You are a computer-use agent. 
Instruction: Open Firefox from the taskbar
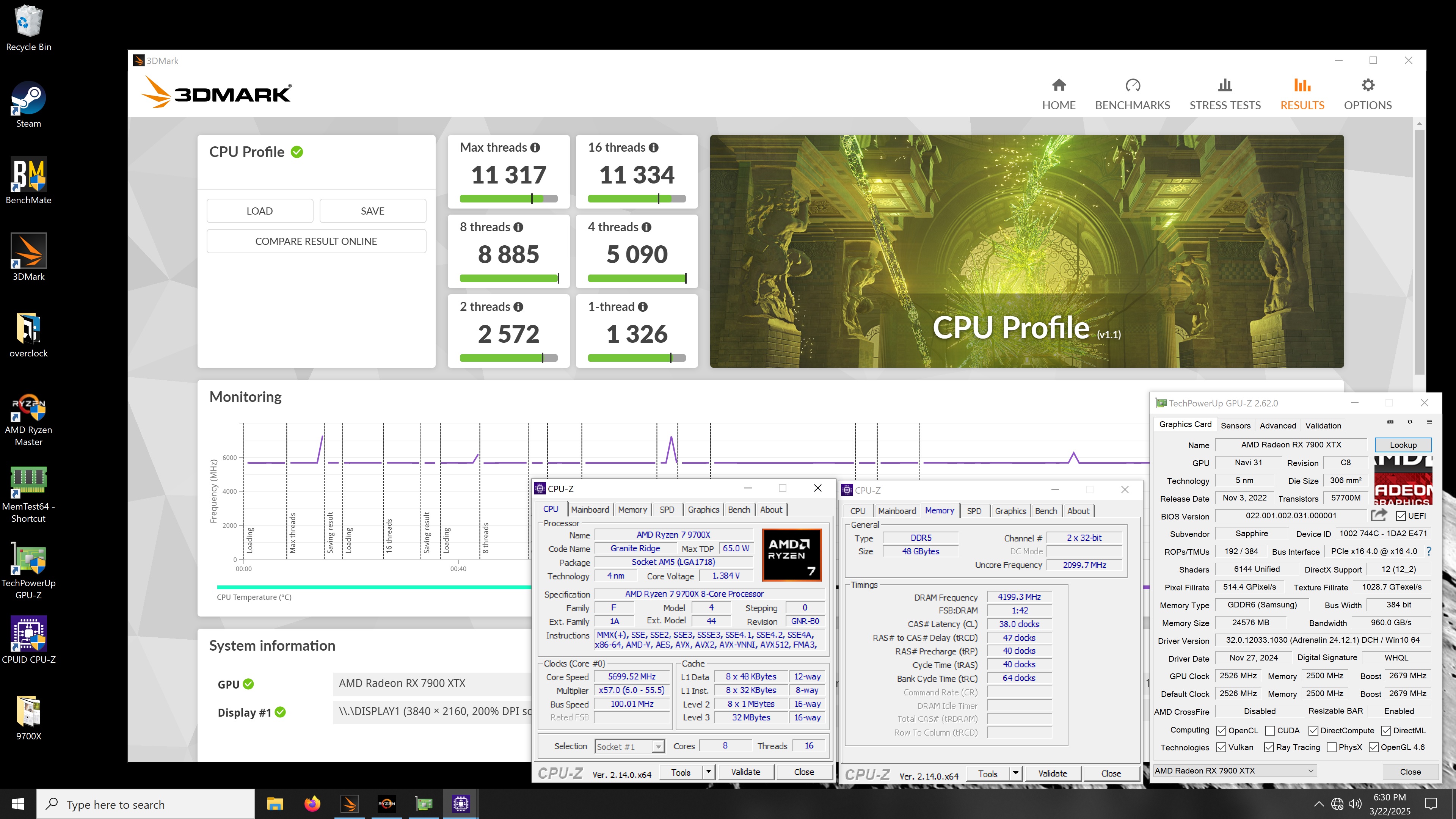tap(312, 804)
